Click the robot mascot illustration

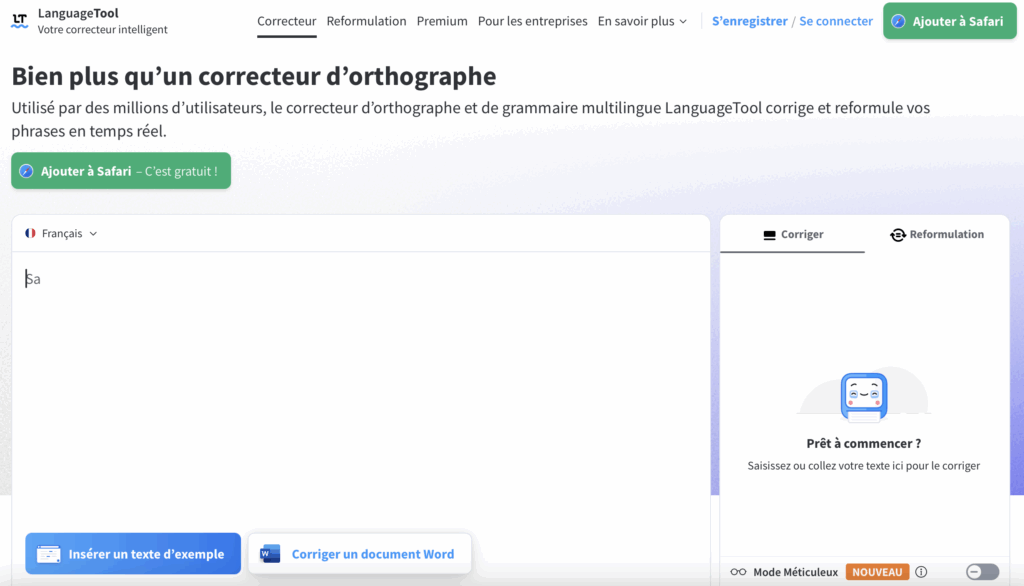864,396
